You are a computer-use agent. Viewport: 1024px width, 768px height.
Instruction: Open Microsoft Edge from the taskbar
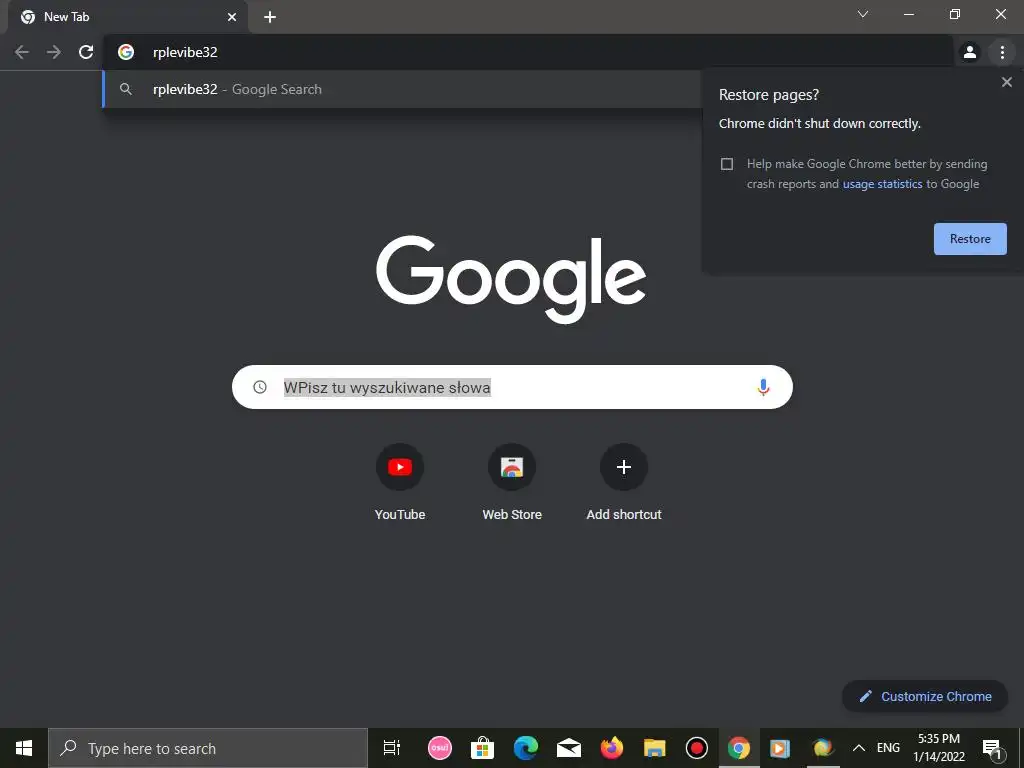526,748
